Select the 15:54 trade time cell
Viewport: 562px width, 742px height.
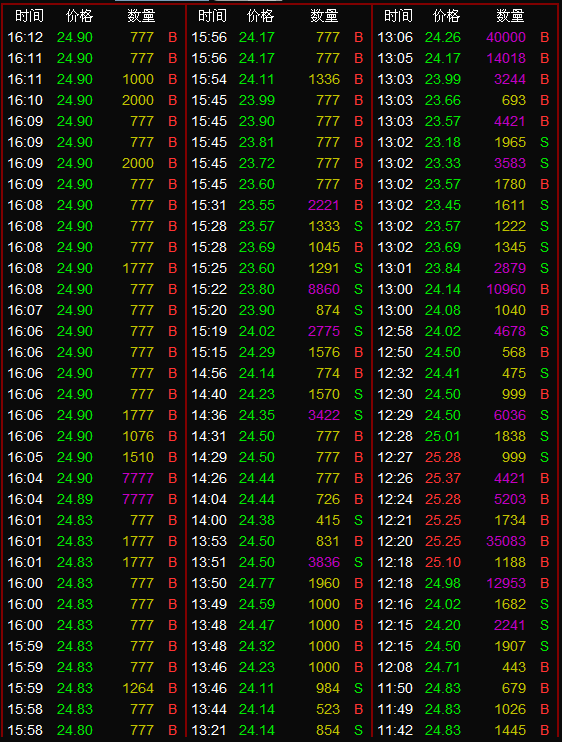click(209, 79)
